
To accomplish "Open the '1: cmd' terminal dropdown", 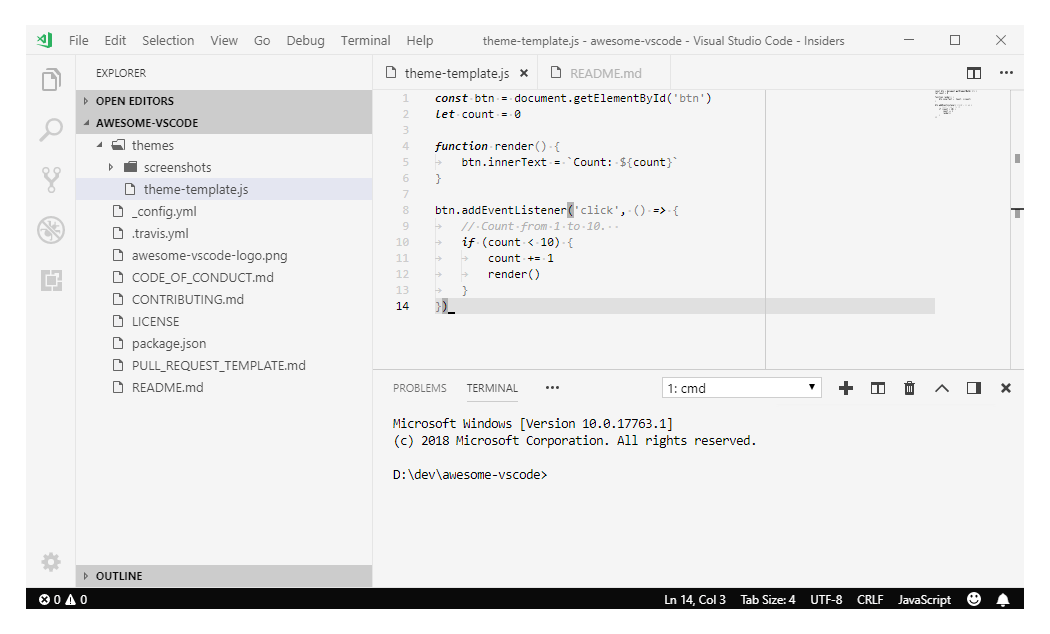I will (741, 387).
